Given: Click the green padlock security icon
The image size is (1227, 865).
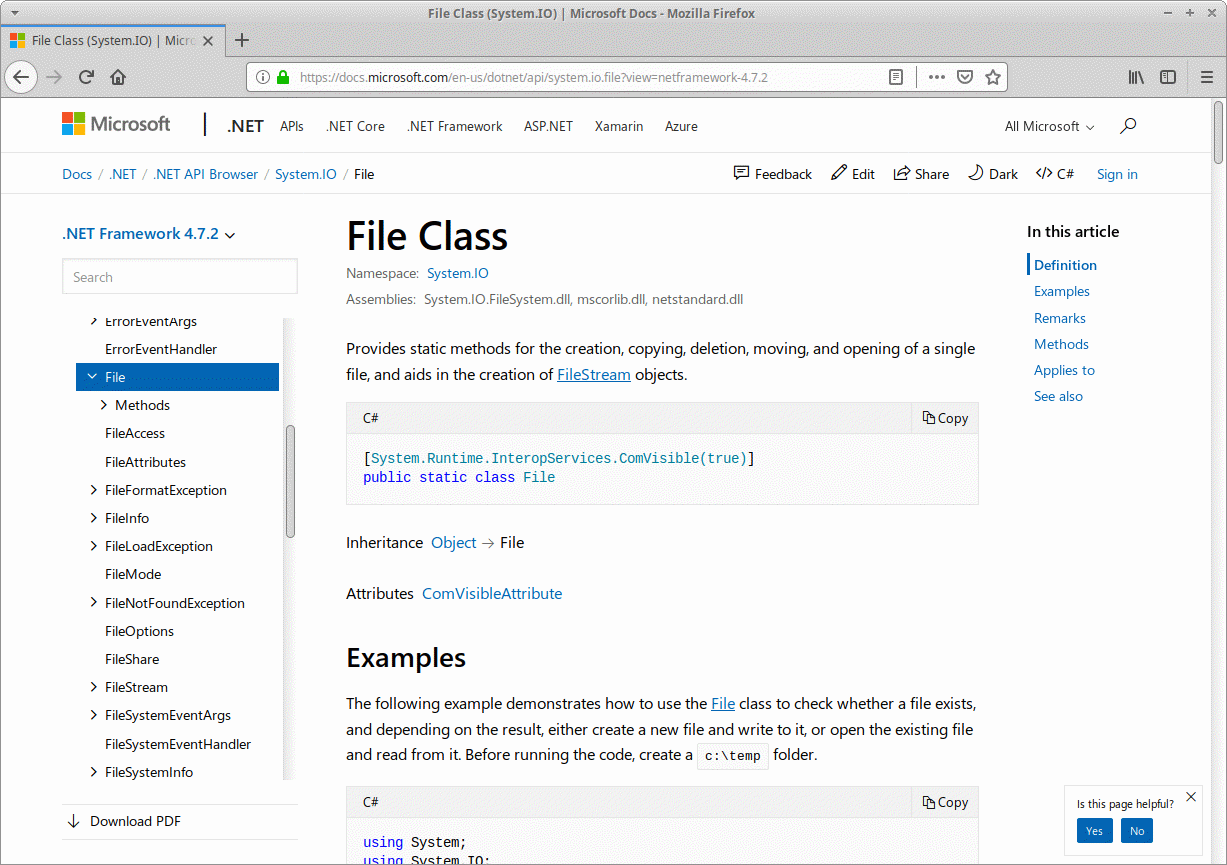Looking at the screenshot, I should [283, 77].
